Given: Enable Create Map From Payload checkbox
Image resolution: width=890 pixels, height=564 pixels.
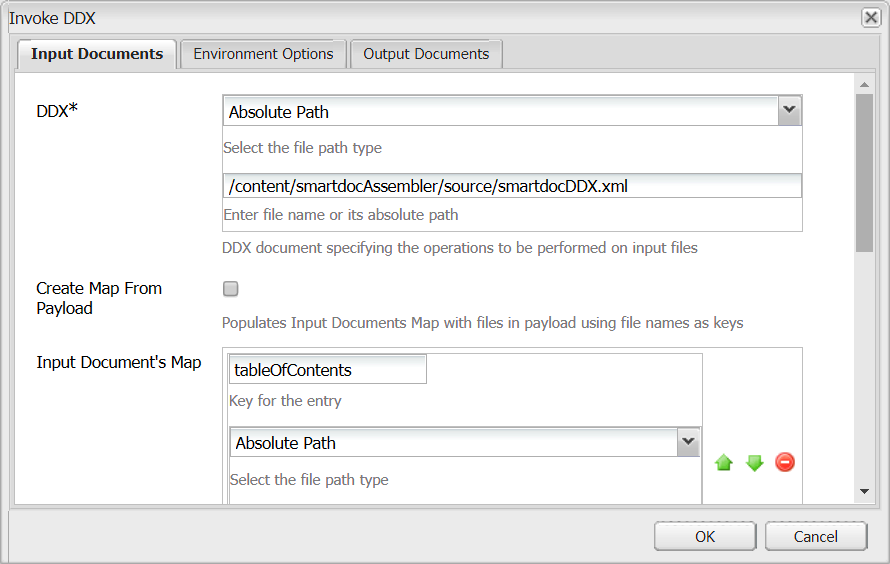Looking at the screenshot, I should tap(231, 289).
